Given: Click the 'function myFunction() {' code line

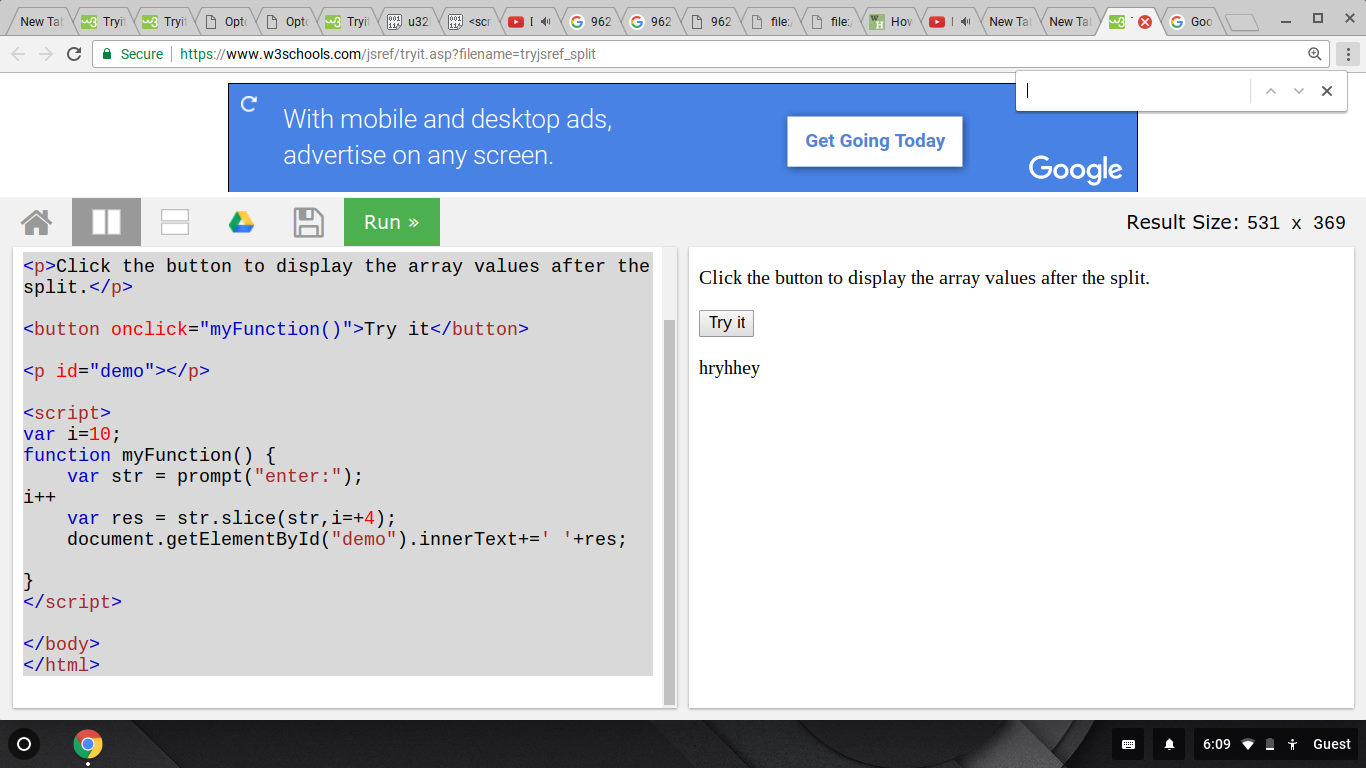Looking at the screenshot, I should (149, 455).
